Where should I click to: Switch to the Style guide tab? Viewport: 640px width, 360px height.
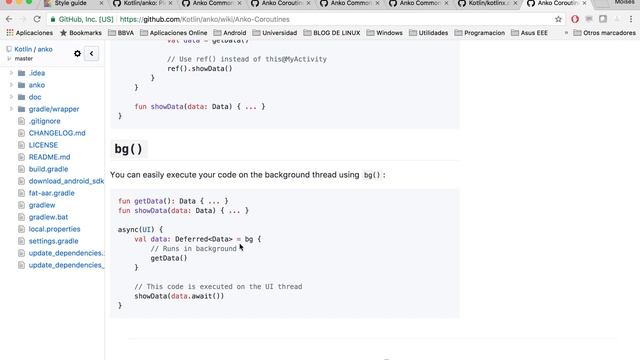(71, 3)
